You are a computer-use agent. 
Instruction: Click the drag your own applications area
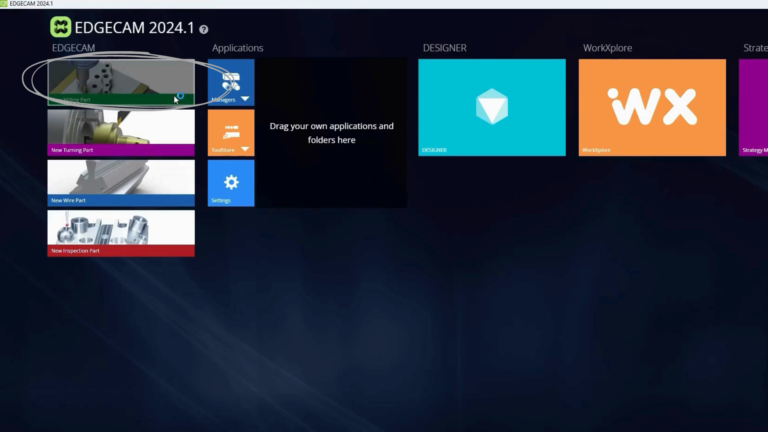pos(331,133)
